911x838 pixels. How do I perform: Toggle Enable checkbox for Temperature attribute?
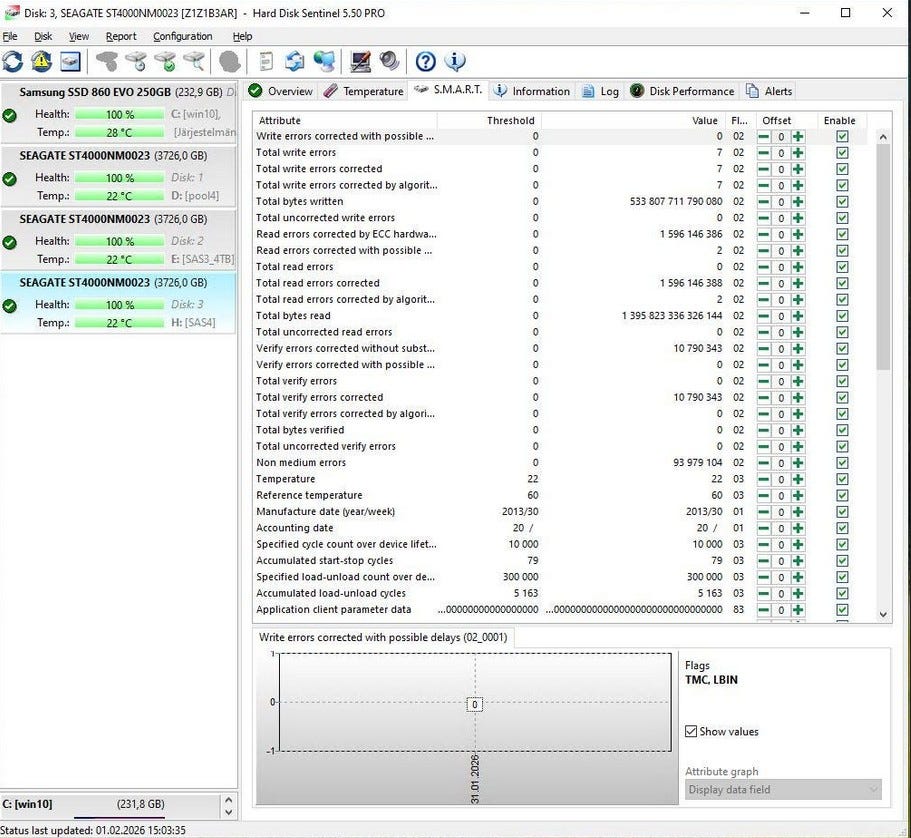(x=842, y=479)
